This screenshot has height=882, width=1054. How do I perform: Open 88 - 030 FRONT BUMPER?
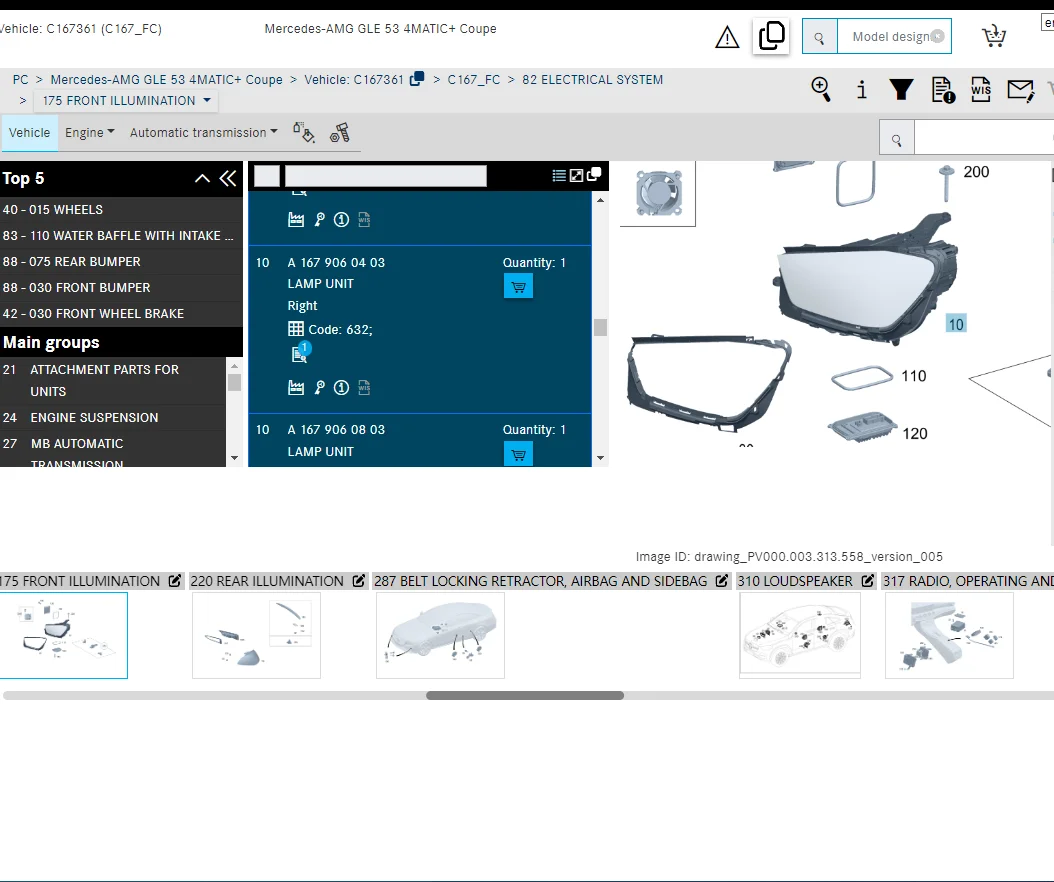click(x=121, y=288)
